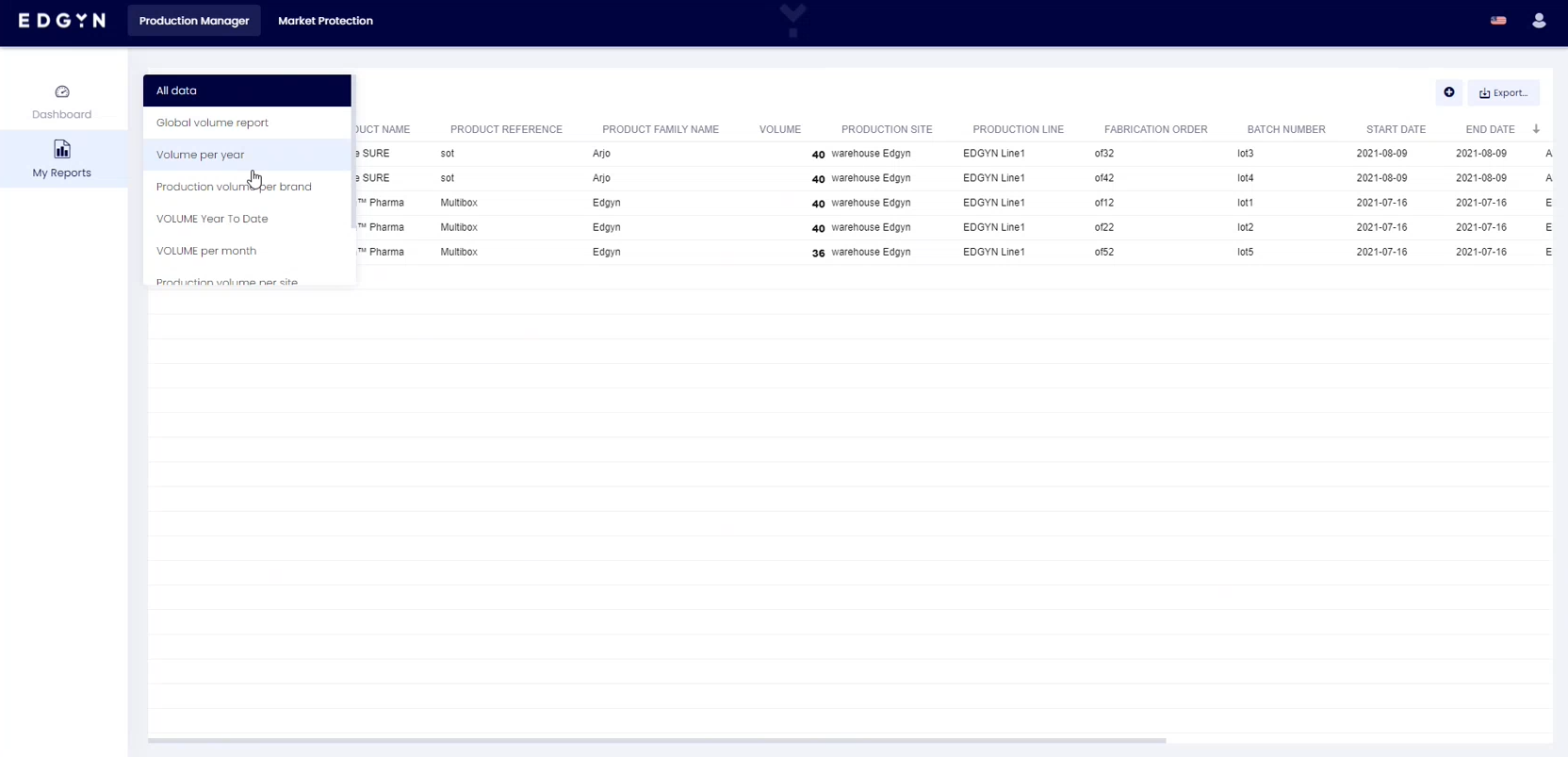Sort by Production Site column

887,129
